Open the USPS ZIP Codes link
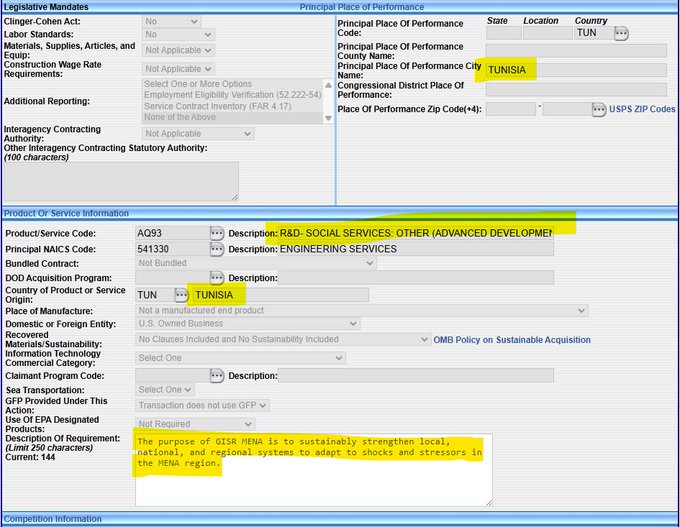680x527 pixels. click(x=642, y=109)
